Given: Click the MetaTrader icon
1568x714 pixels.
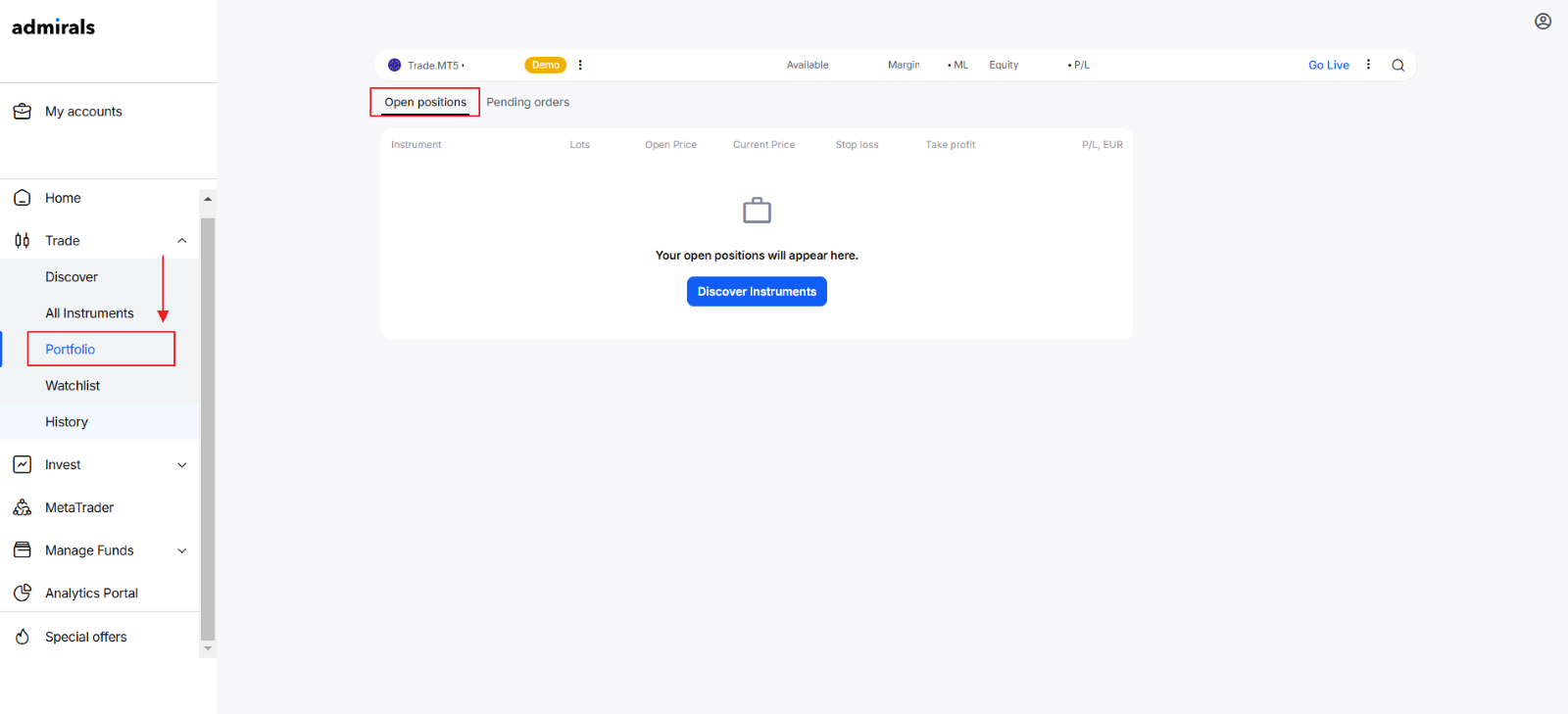Looking at the screenshot, I should [23, 507].
